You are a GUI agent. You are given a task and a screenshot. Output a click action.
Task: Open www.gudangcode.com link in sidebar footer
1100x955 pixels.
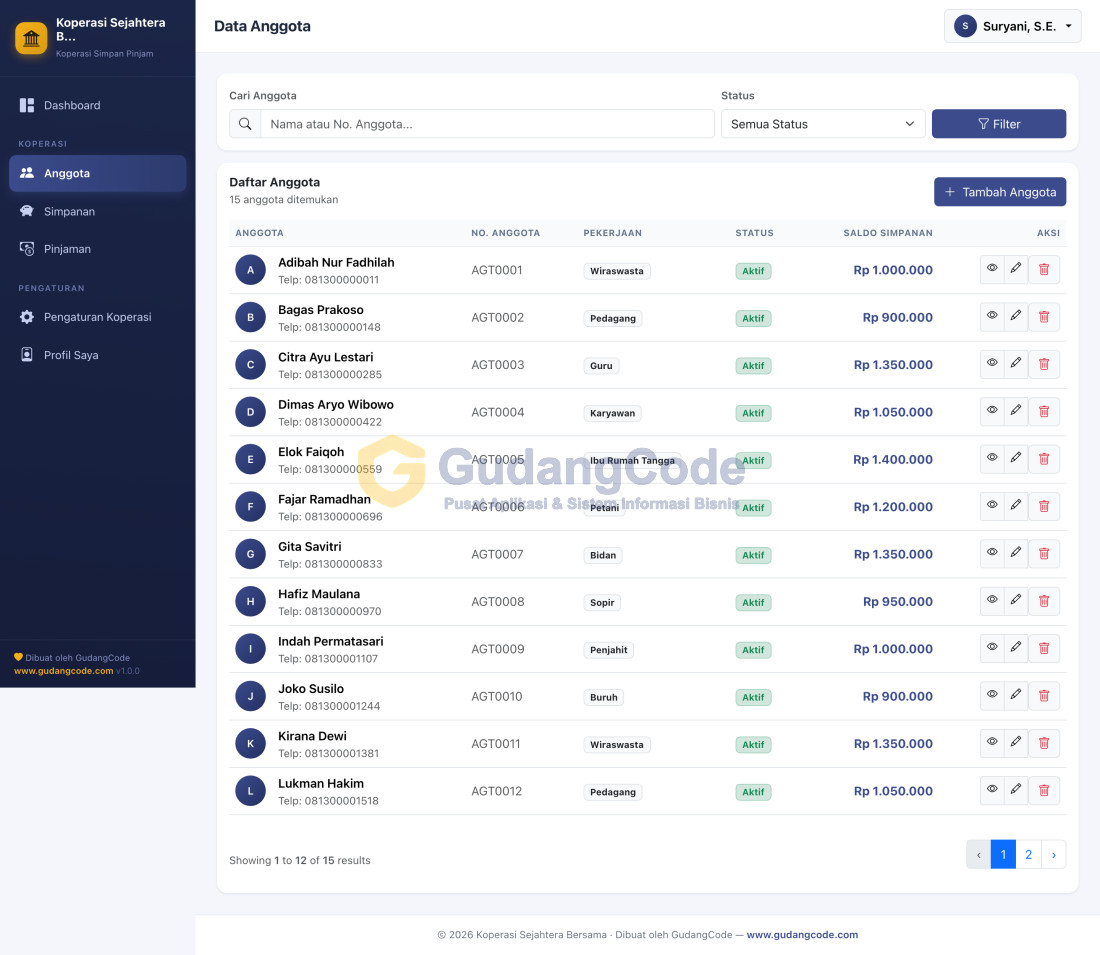(x=63, y=671)
